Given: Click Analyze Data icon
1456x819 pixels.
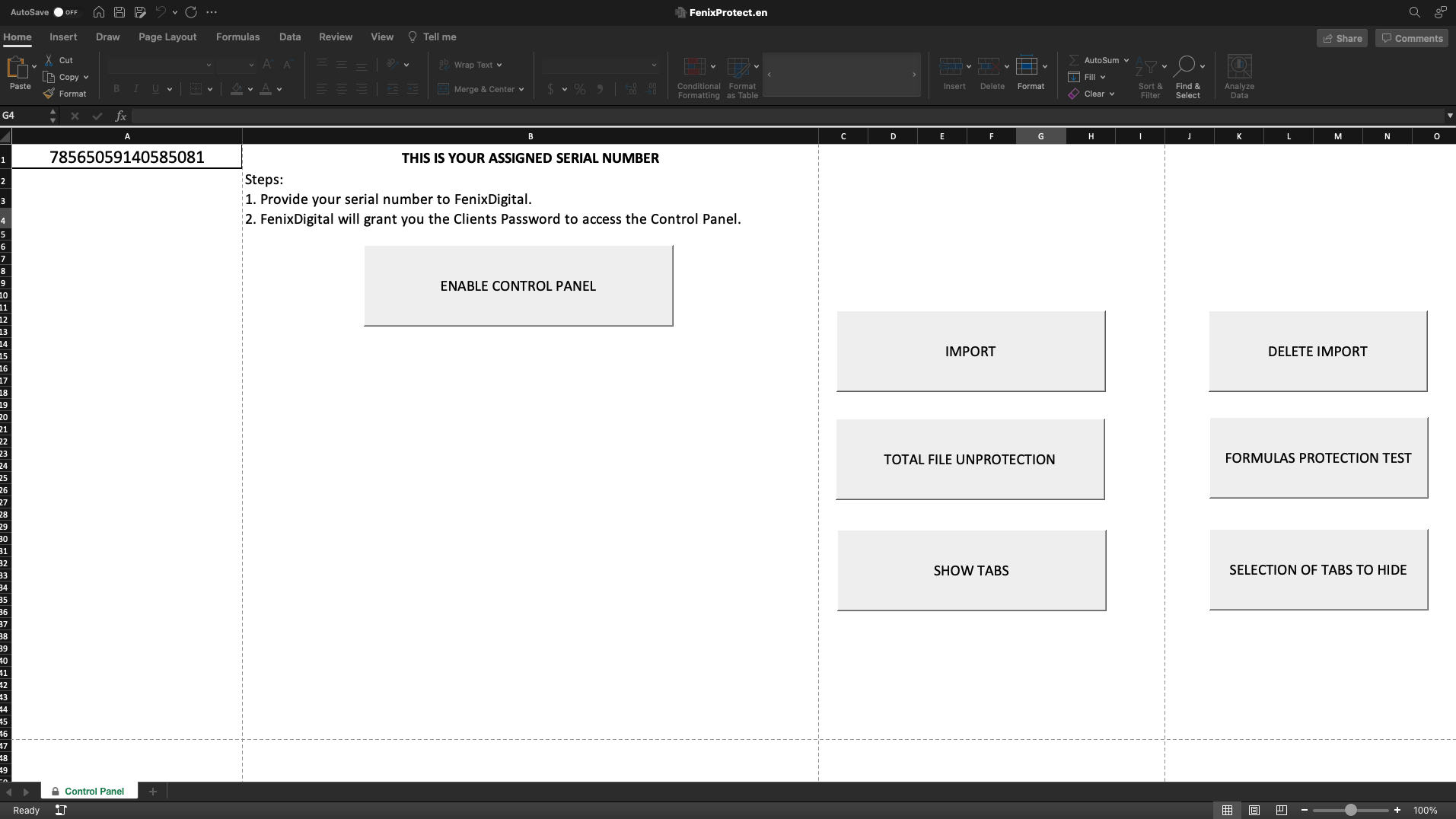Looking at the screenshot, I should (1239, 67).
